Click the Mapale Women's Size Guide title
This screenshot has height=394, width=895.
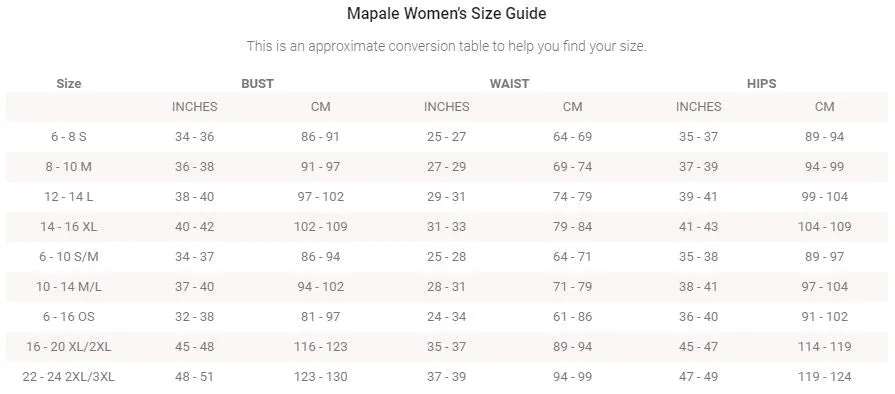tap(446, 13)
